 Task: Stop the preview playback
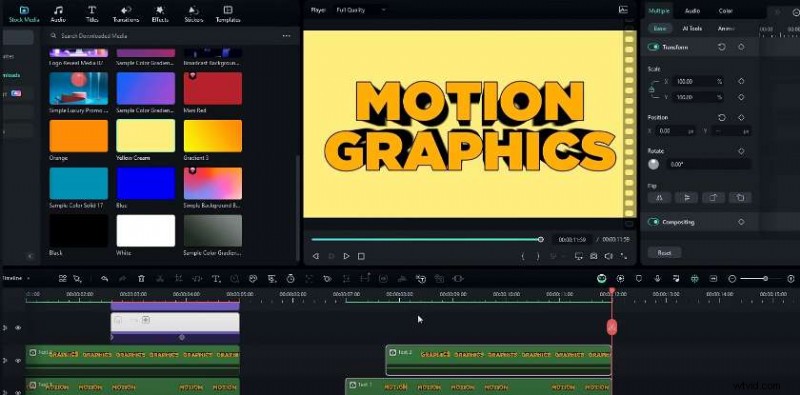coord(361,256)
